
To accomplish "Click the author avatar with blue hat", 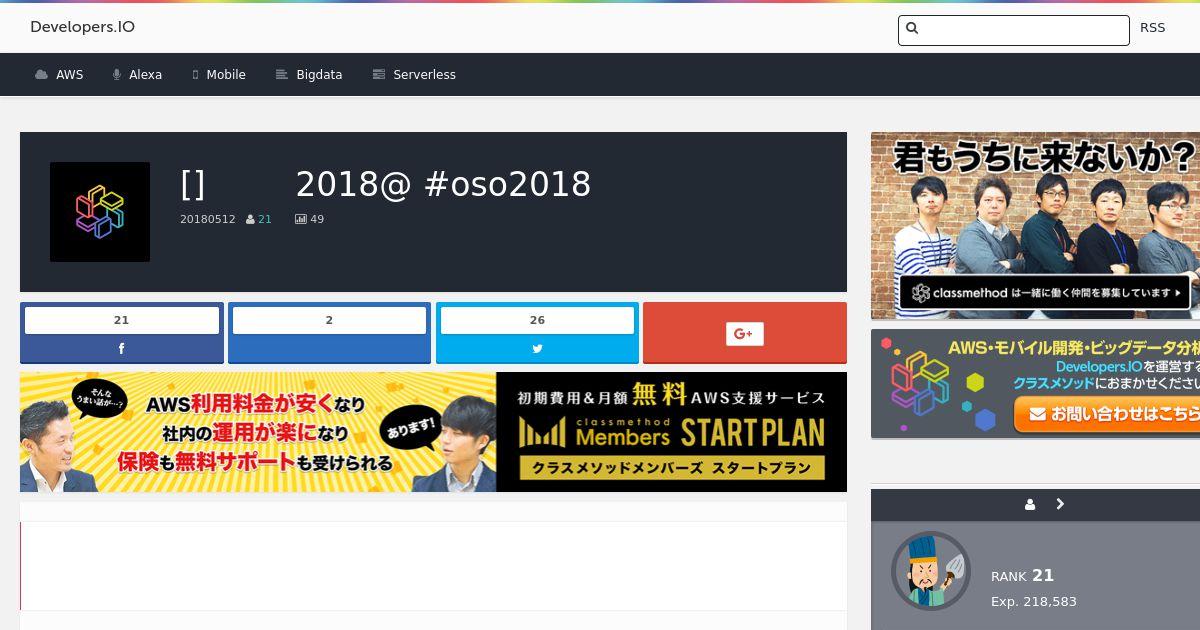I will tap(931, 571).
